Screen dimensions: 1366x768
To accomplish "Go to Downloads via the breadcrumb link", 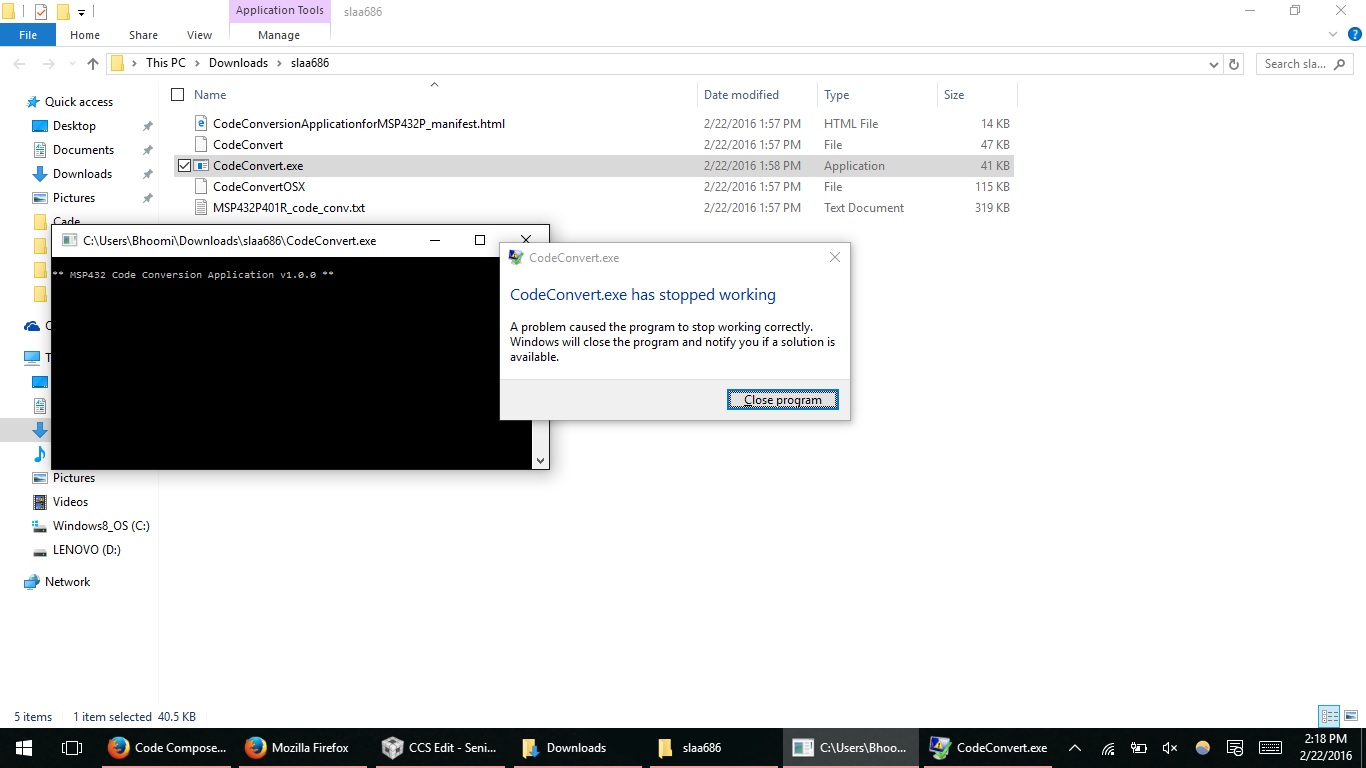I will tap(238, 62).
